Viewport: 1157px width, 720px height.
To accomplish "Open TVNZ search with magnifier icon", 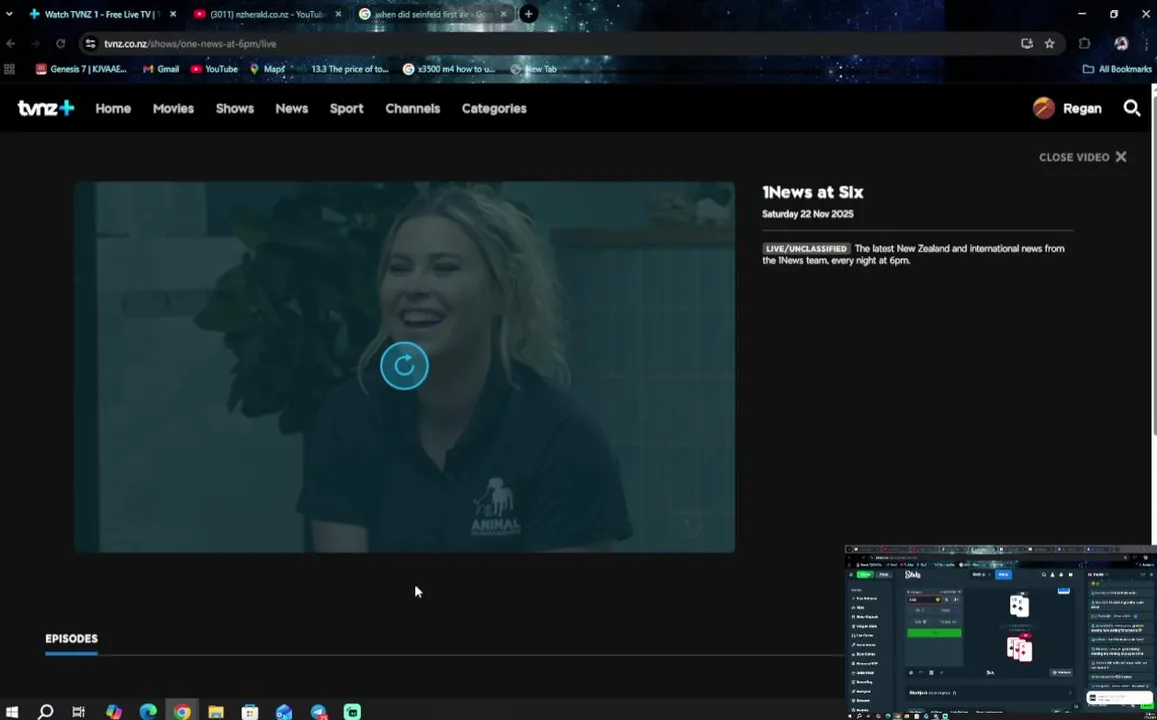I will tap(1132, 108).
